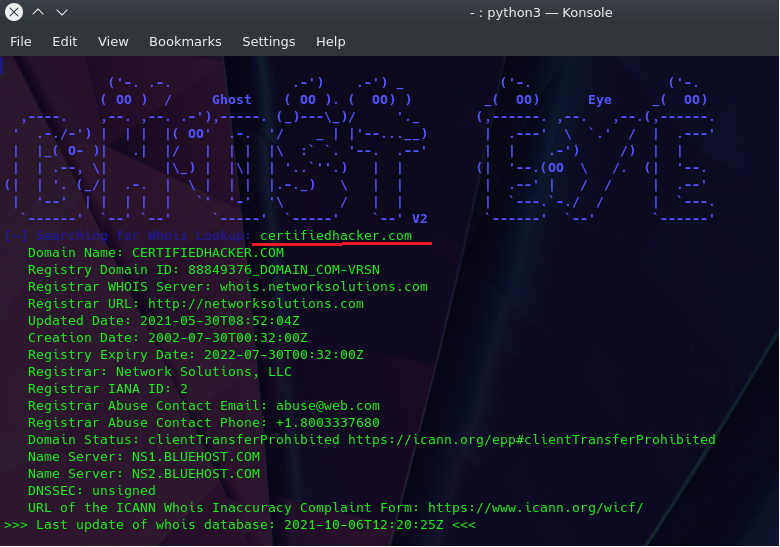Open the View menu
This screenshot has width=780, height=547.
(x=113, y=42)
